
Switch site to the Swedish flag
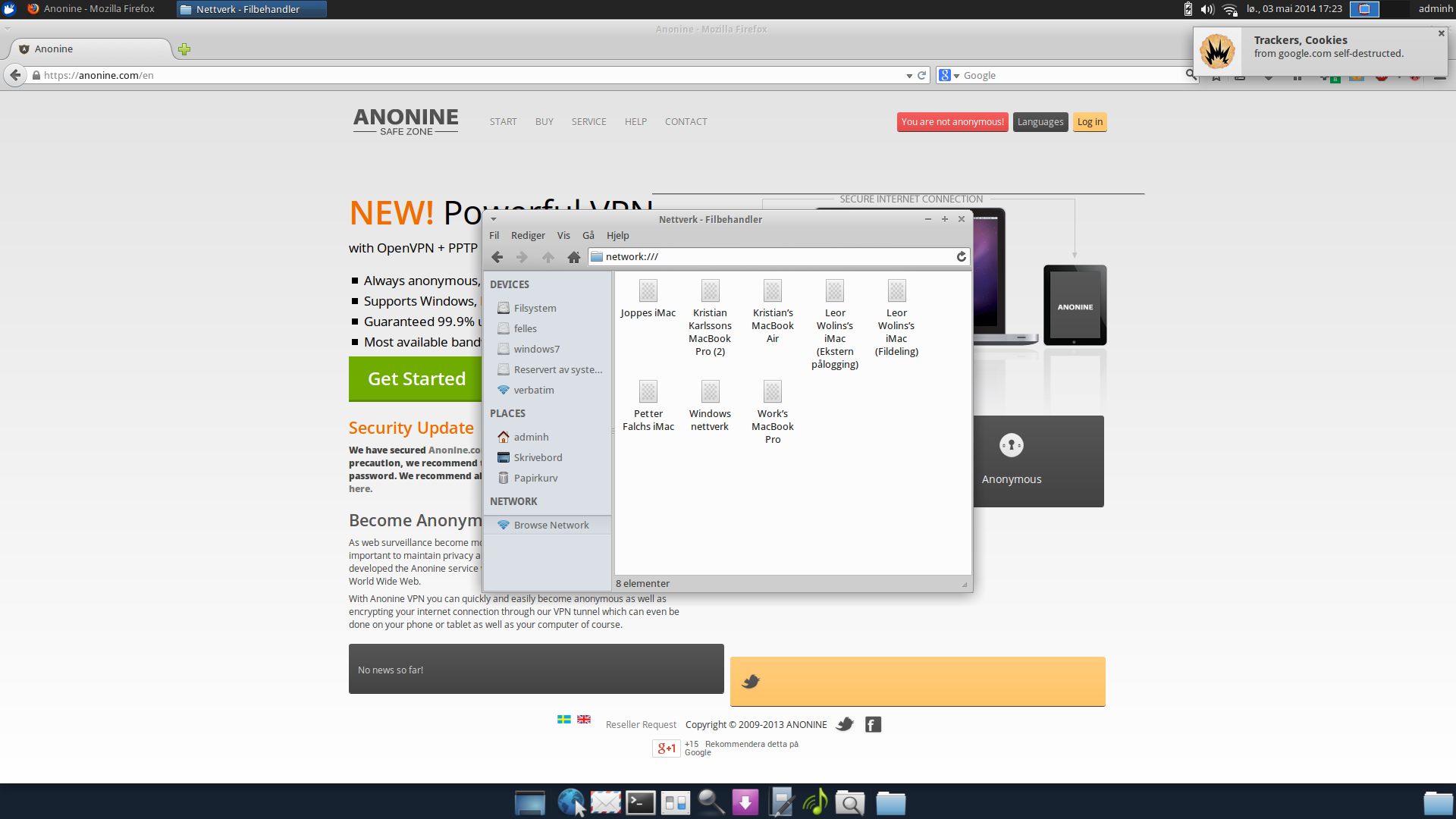pyautogui.click(x=564, y=719)
